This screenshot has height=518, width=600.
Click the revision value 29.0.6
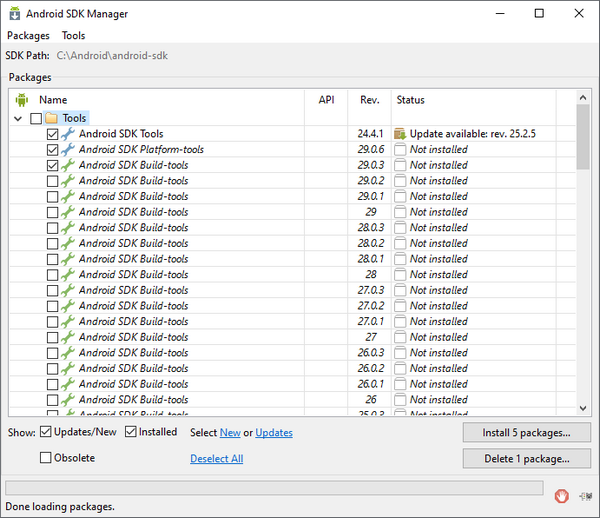click(x=371, y=149)
